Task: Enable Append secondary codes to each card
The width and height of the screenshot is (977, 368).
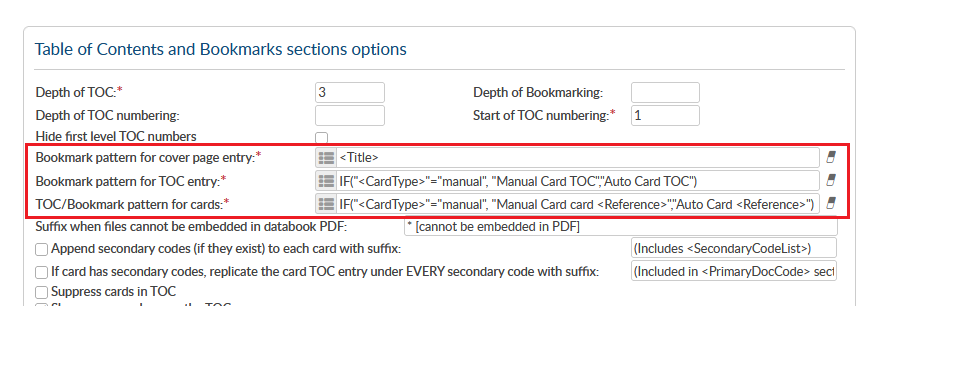Action: [x=41, y=250]
